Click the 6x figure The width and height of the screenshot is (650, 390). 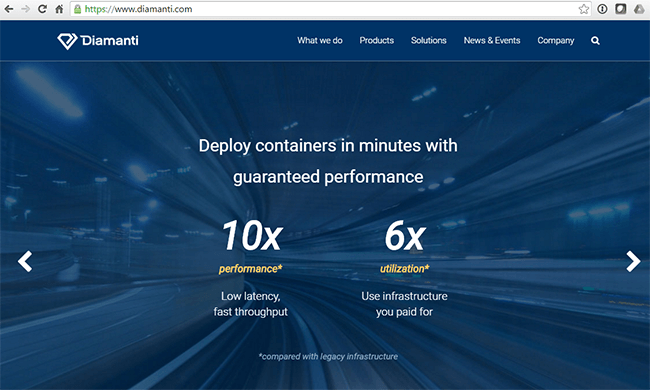tap(405, 235)
